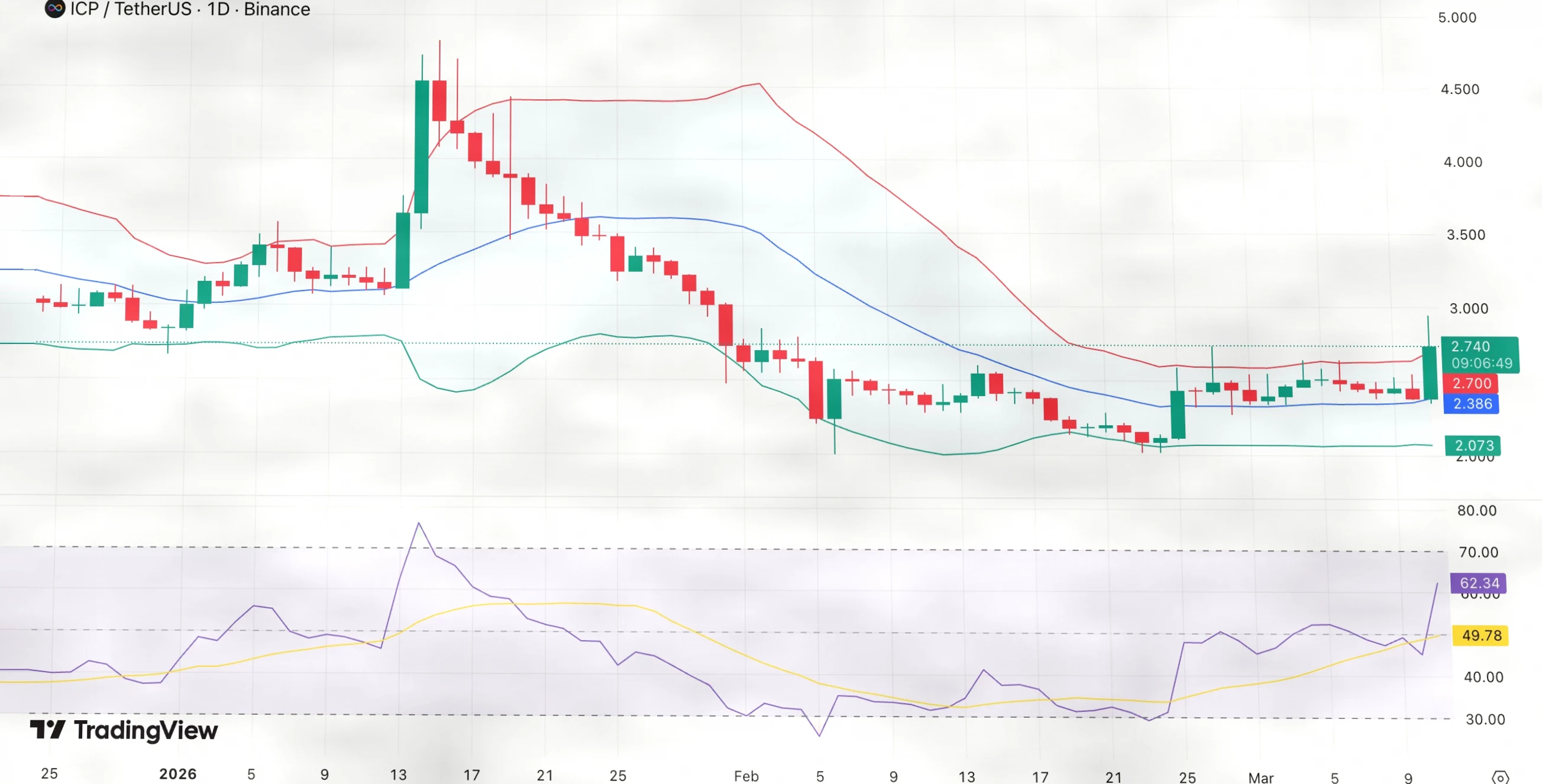Viewport: 1542px width, 784px height.
Task: Click the February 25 date label
Action: (1187, 777)
